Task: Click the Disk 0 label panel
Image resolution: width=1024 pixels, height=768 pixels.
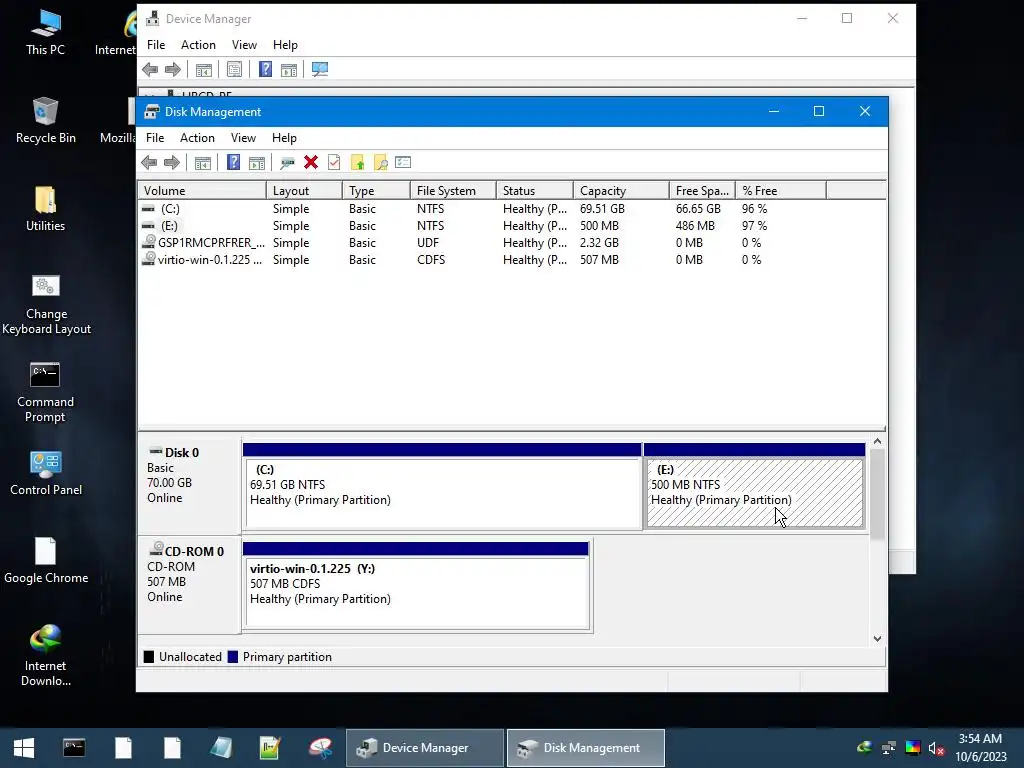Action: 189,486
